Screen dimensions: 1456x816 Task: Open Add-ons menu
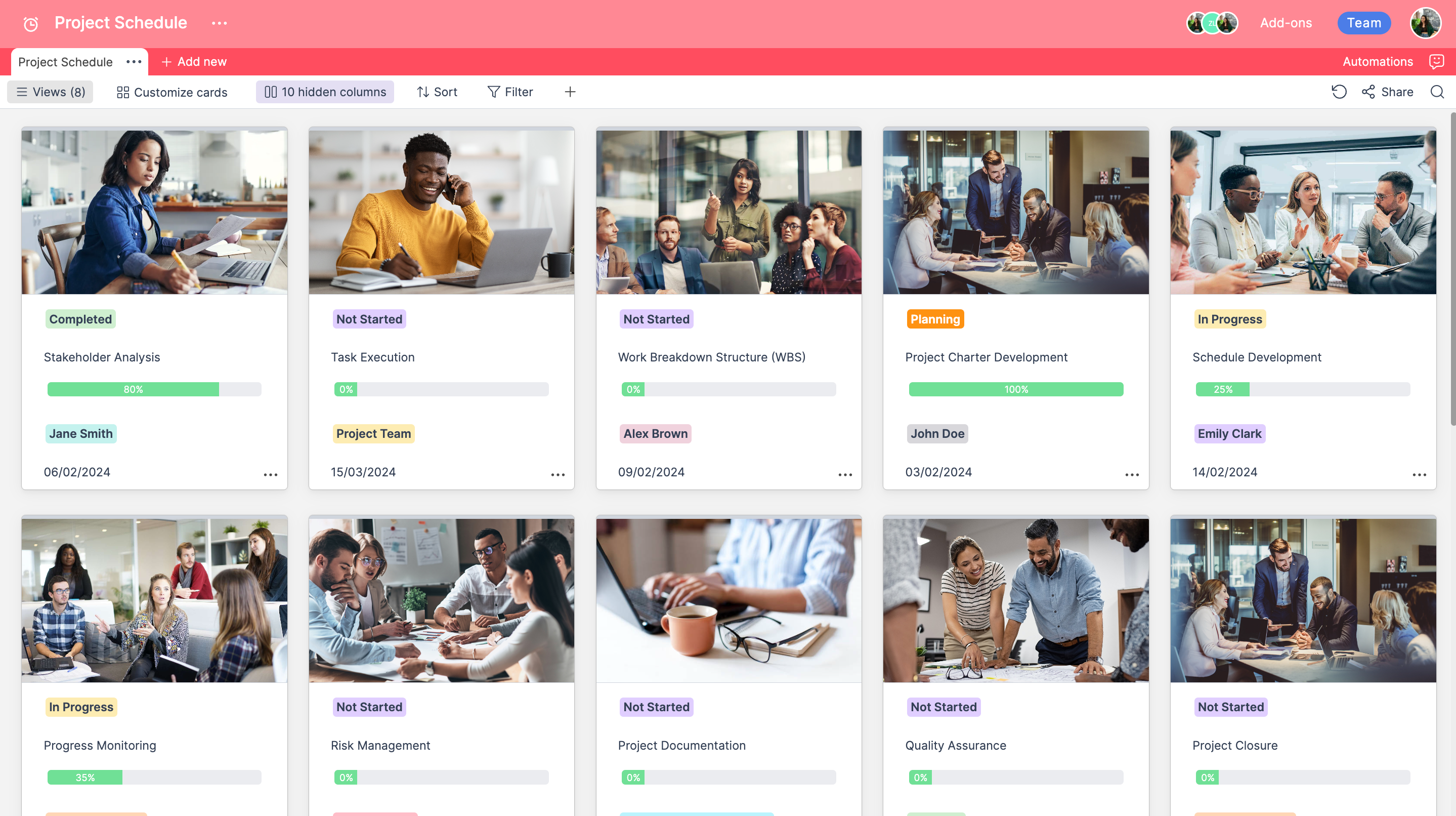(x=1286, y=23)
